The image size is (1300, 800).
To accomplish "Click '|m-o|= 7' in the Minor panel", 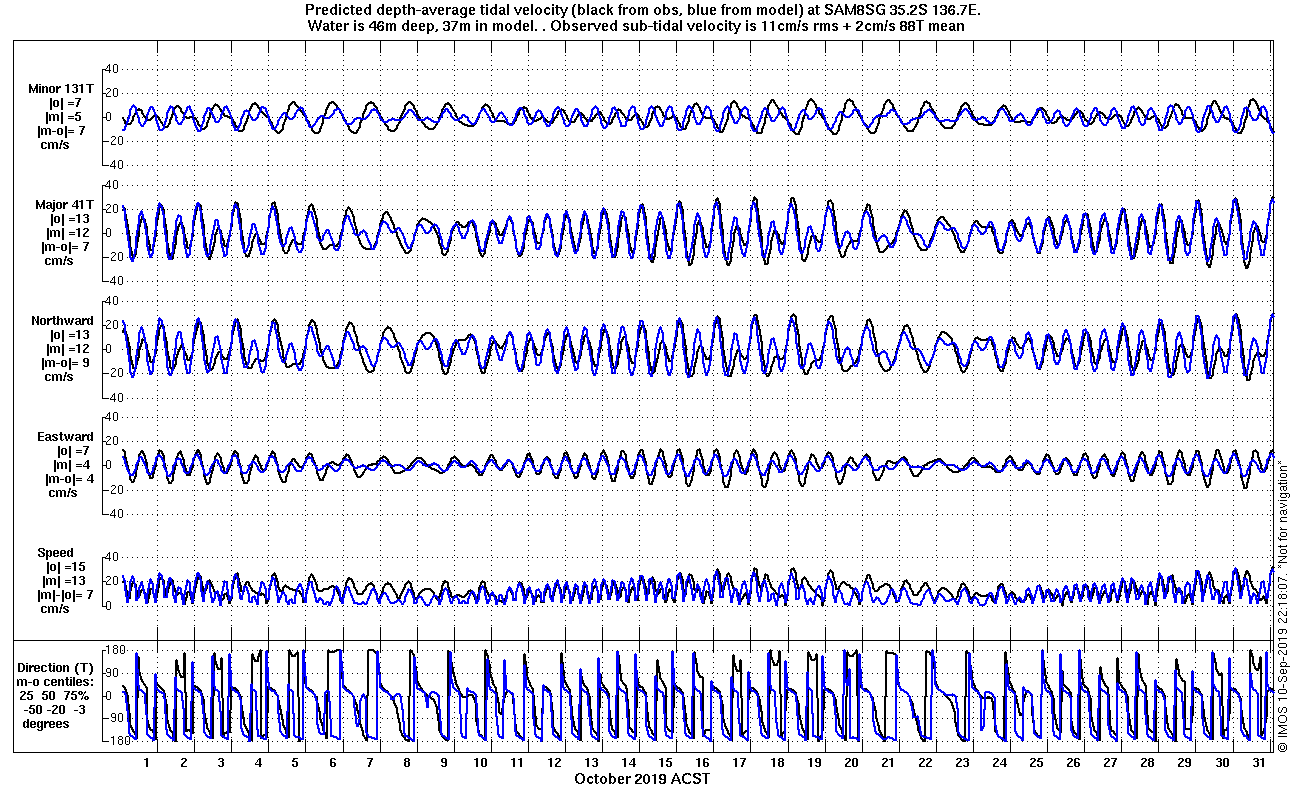I will [61, 131].
